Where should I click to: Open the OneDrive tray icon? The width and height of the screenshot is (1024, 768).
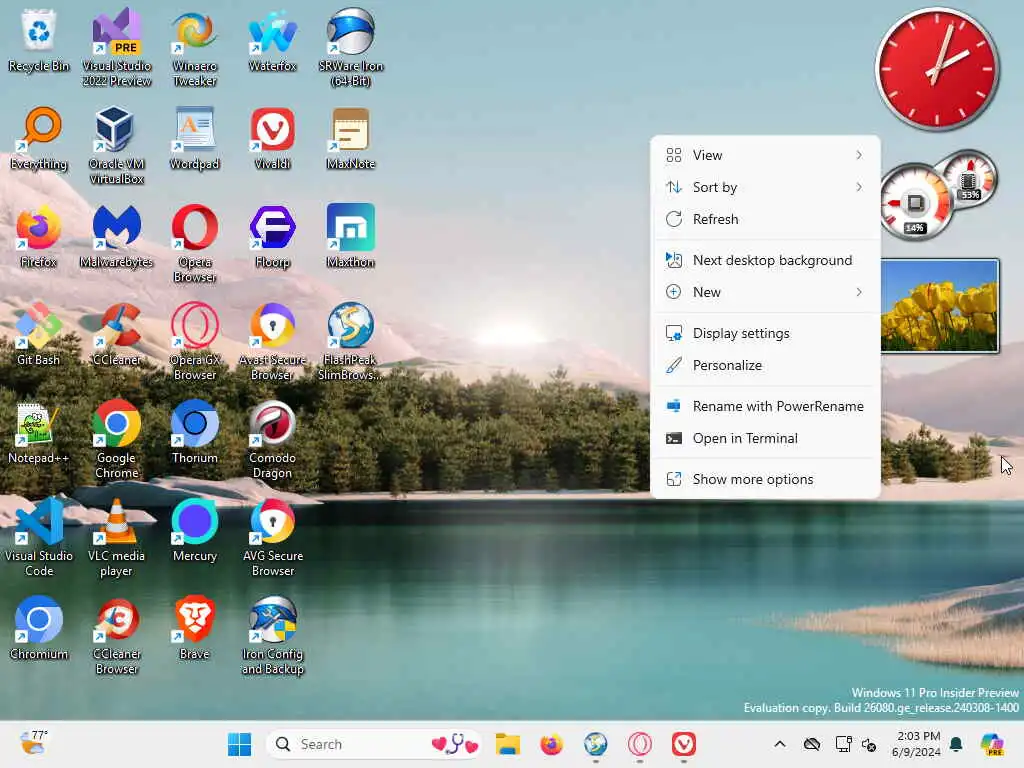pos(812,744)
